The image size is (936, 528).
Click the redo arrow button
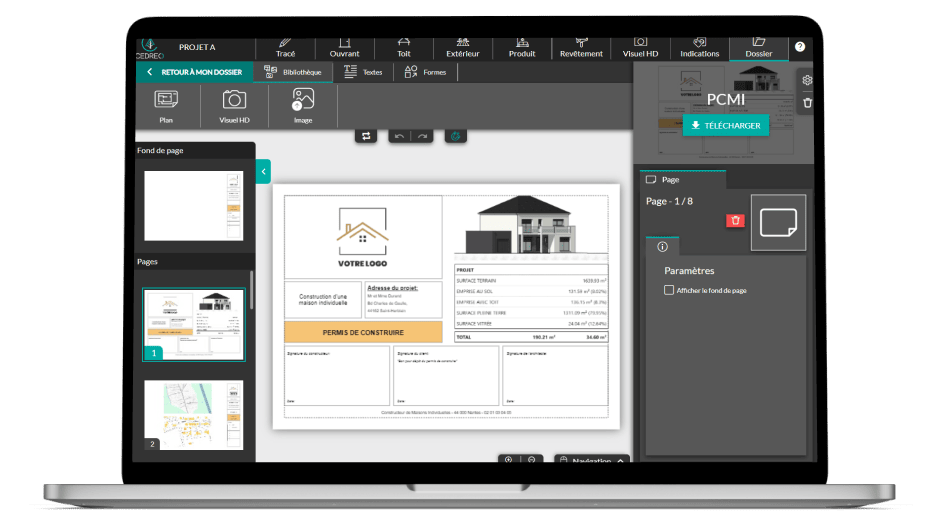[423, 136]
